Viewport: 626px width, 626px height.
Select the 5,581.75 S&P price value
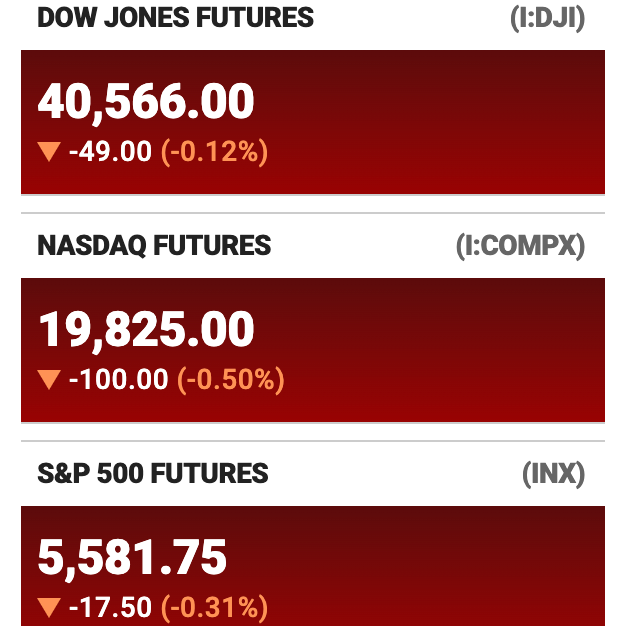[x=132, y=558]
